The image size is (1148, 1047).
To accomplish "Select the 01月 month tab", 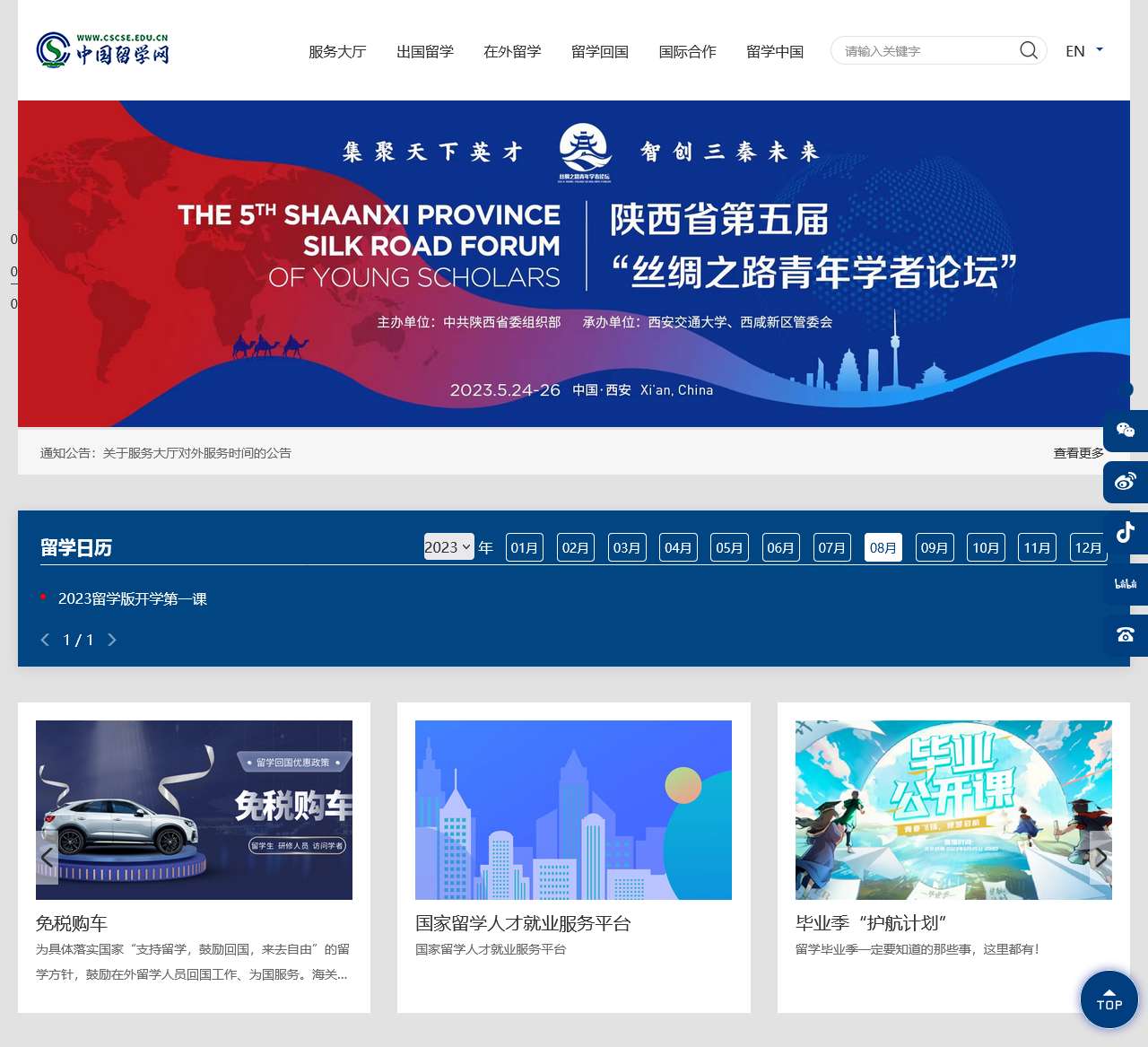I will [525, 547].
